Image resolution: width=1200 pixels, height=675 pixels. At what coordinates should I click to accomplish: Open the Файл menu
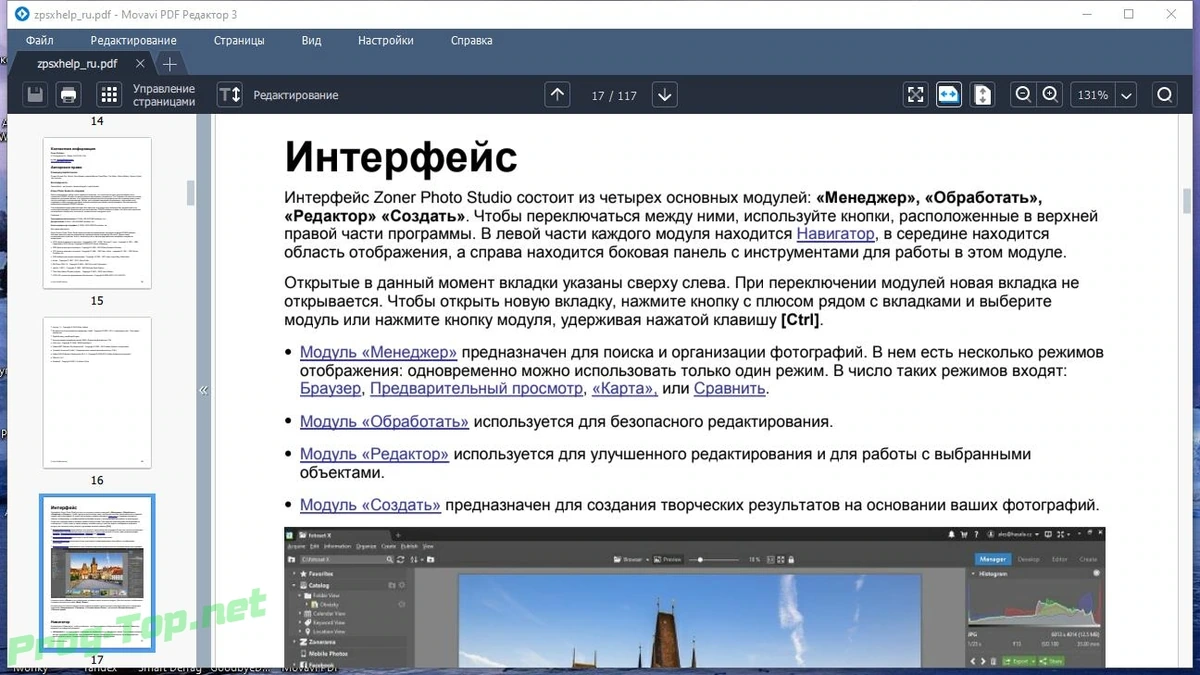pos(40,41)
